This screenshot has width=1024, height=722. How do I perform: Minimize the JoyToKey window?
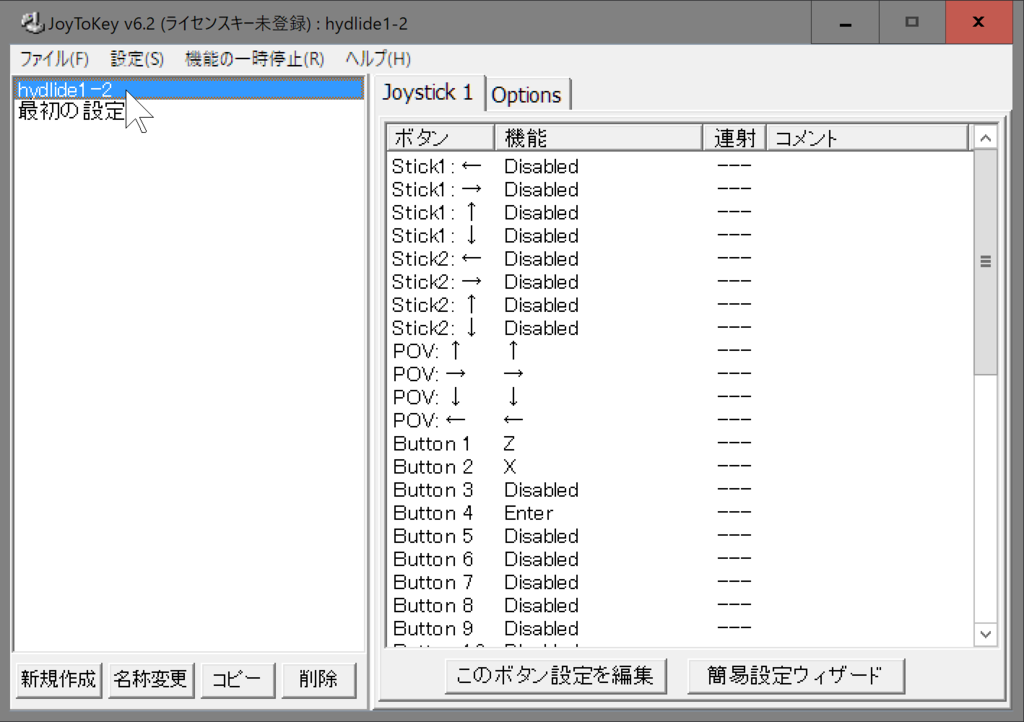coord(845,22)
